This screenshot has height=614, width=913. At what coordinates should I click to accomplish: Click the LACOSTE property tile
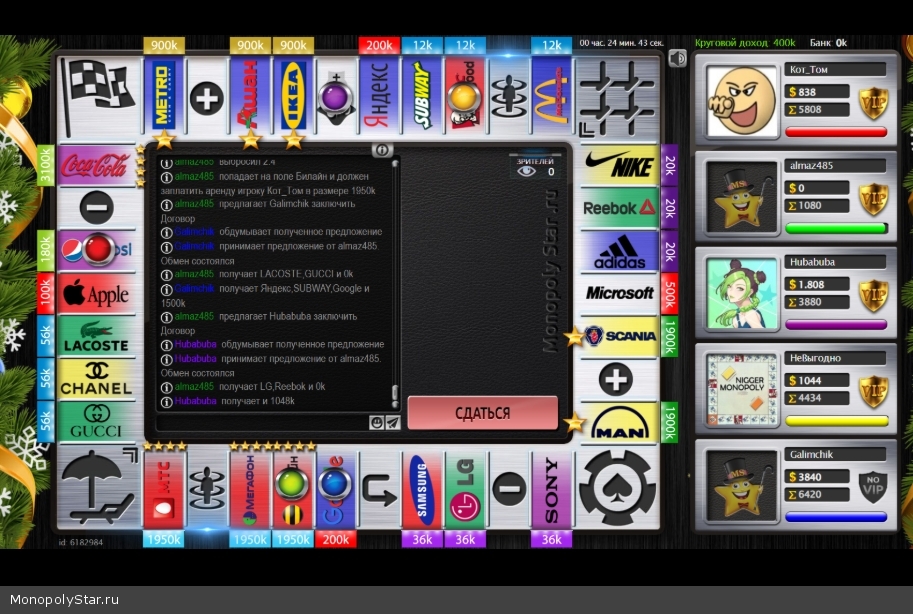click(x=97, y=336)
